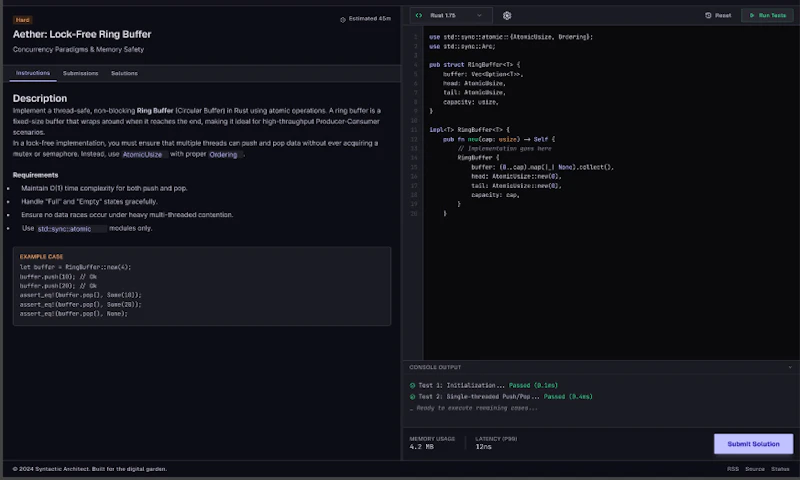Click the Description heading
The width and height of the screenshot is (800, 480).
(40, 98)
